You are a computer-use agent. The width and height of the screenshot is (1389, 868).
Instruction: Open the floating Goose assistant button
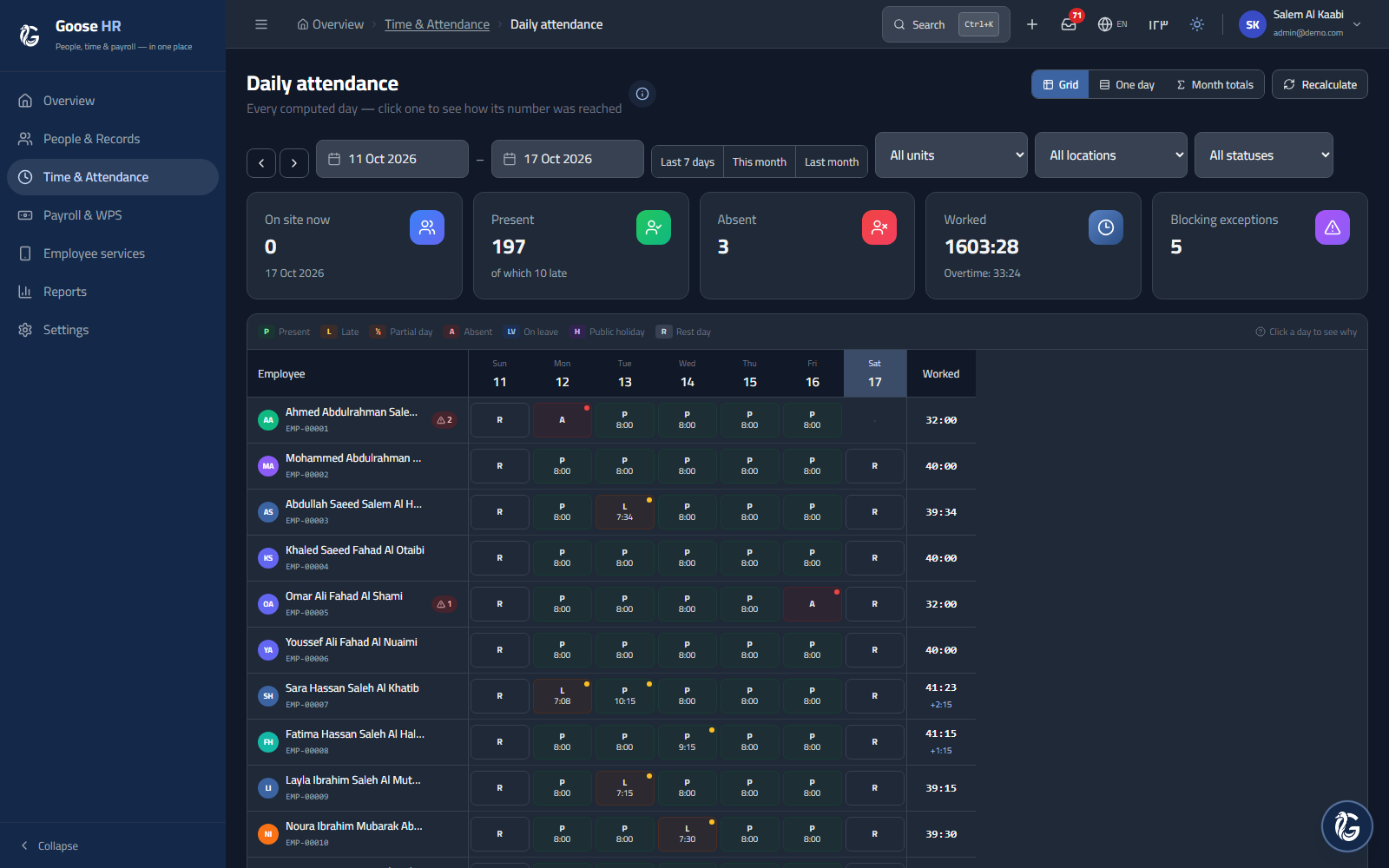pyautogui.click(x=1346, y=825)
